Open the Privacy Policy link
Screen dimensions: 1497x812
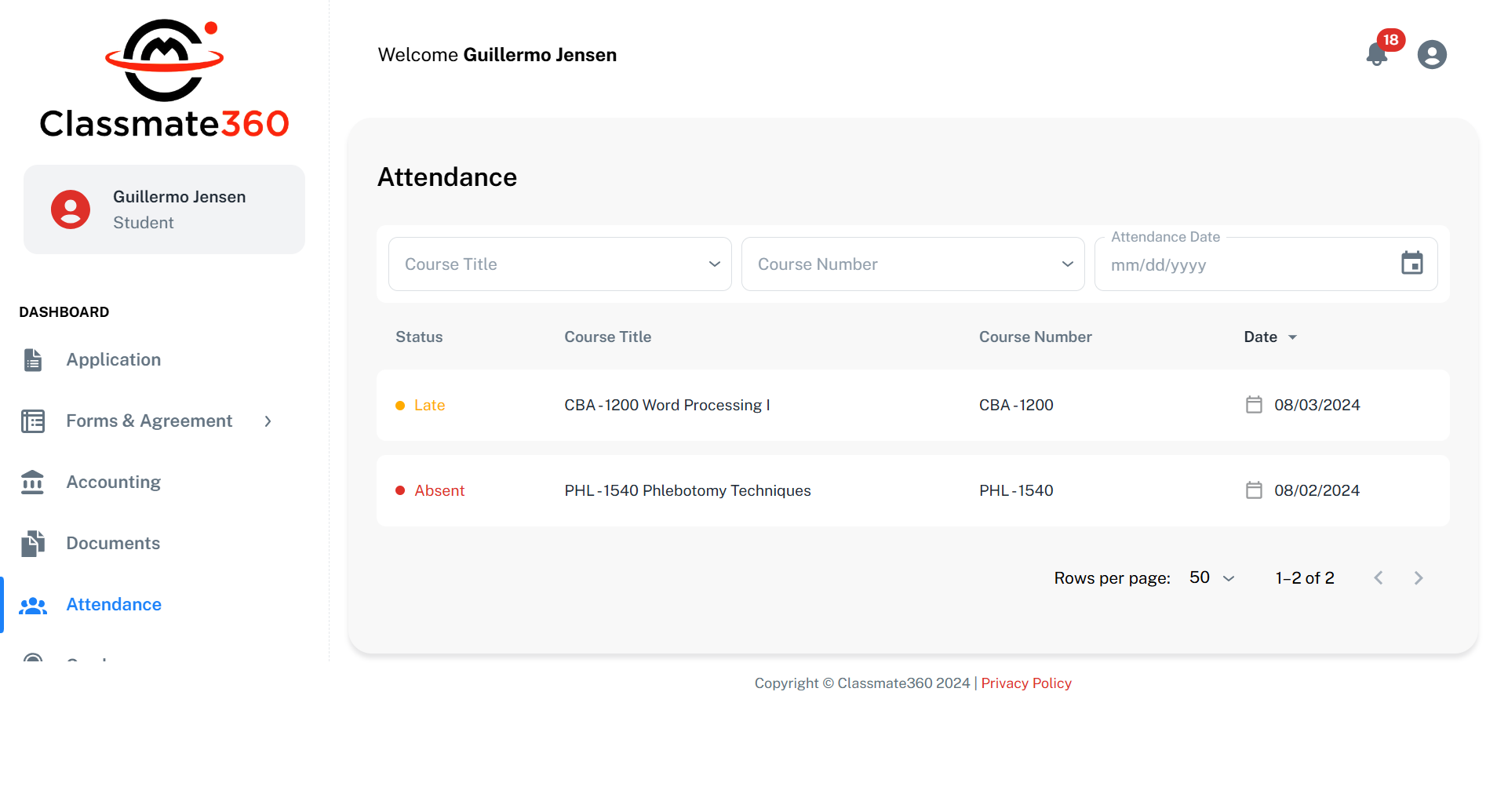click(1025, 683)
